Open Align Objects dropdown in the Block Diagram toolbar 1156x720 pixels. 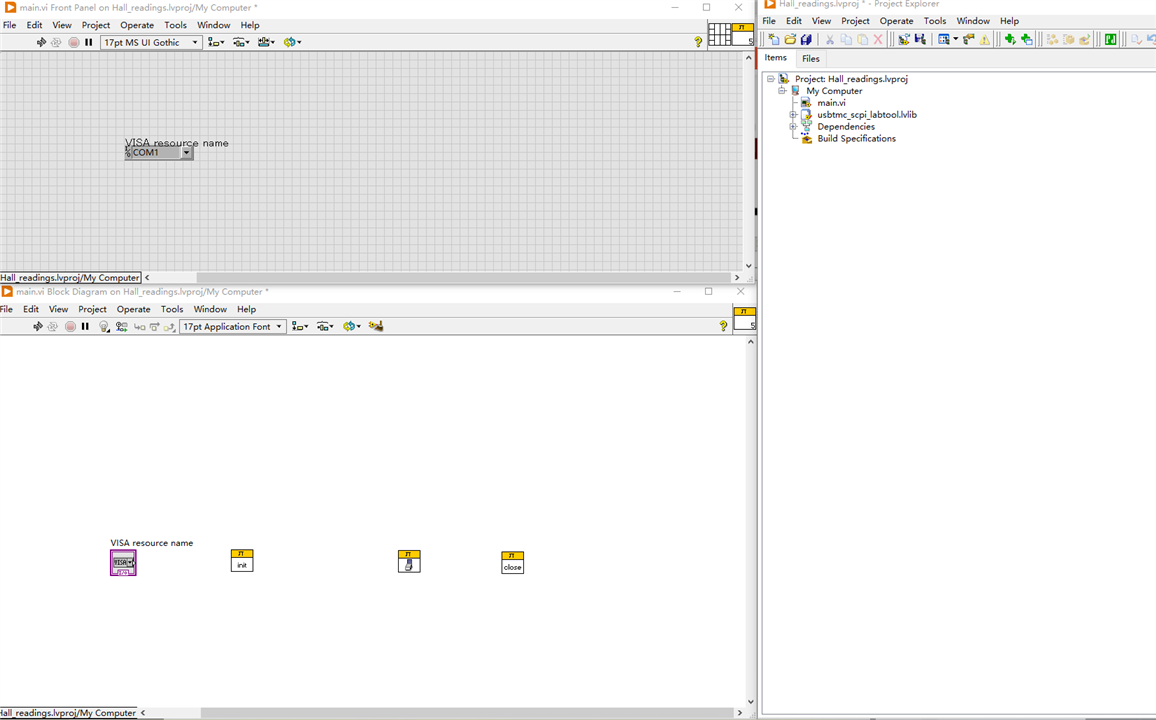coord(299,326)
